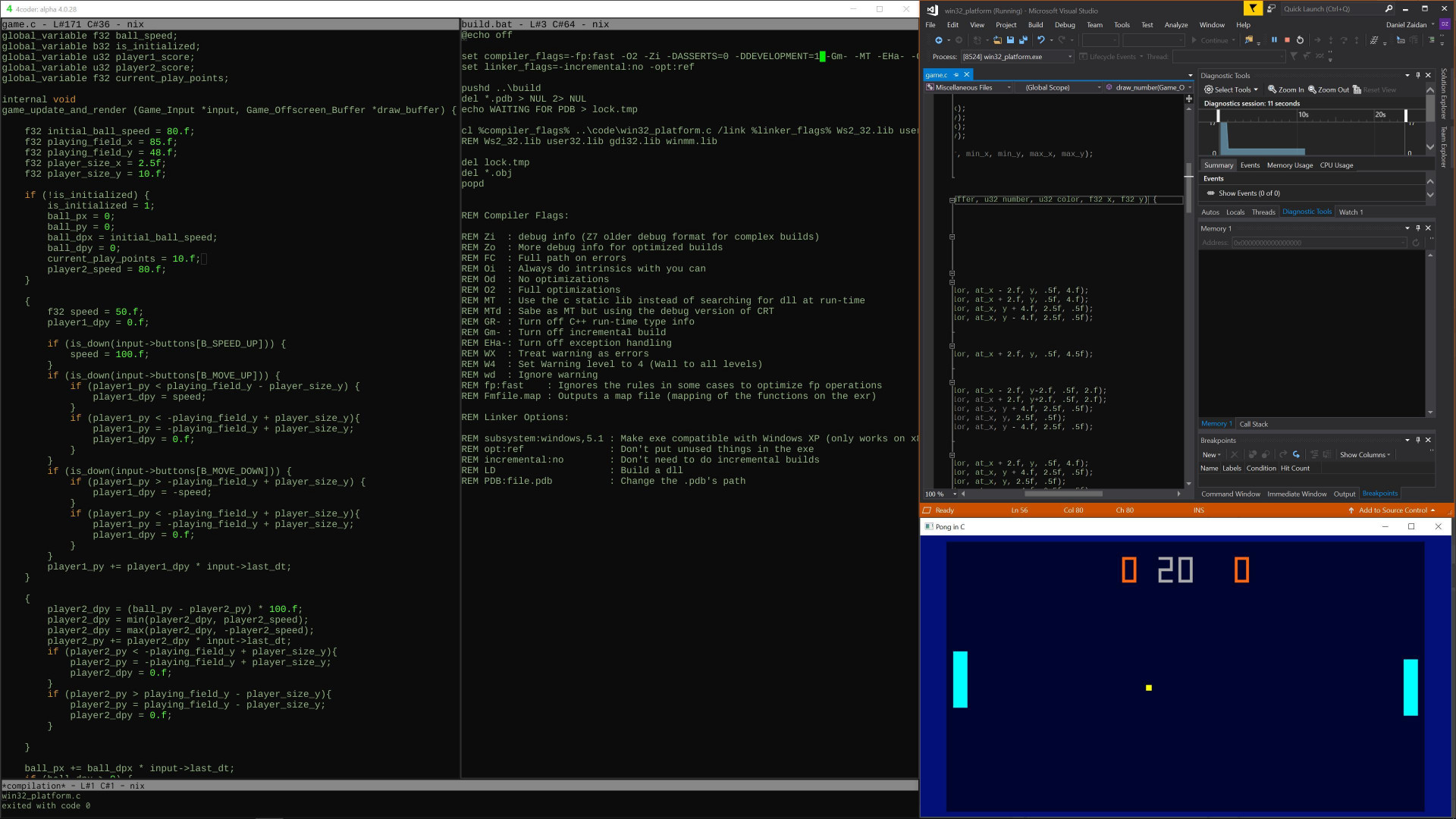Navigate backward with blue arrow icon

pos(939,40)
